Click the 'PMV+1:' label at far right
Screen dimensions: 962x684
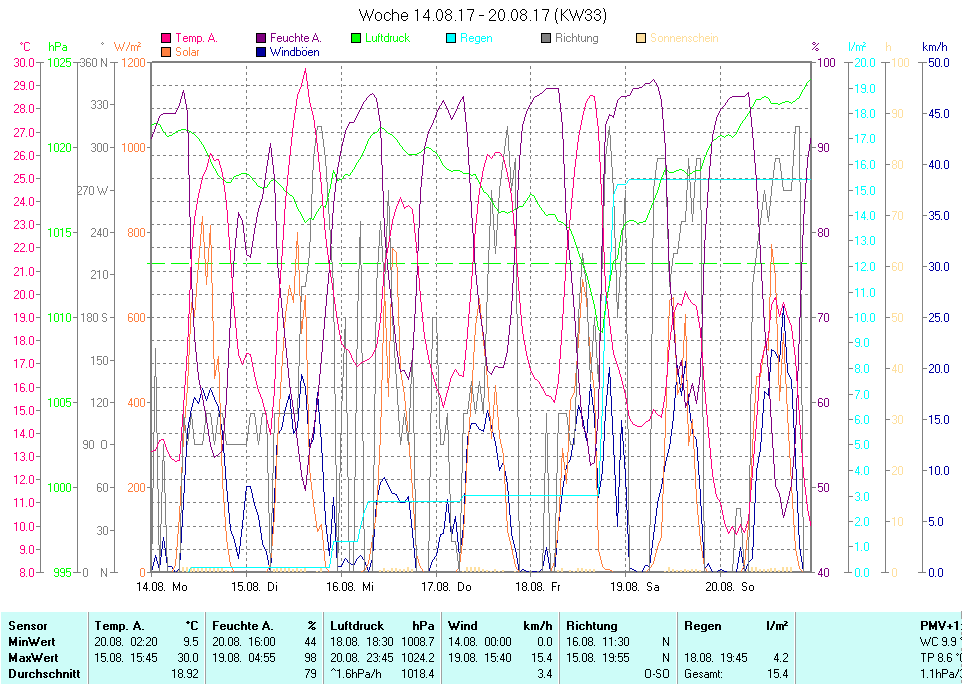point(941,626)
